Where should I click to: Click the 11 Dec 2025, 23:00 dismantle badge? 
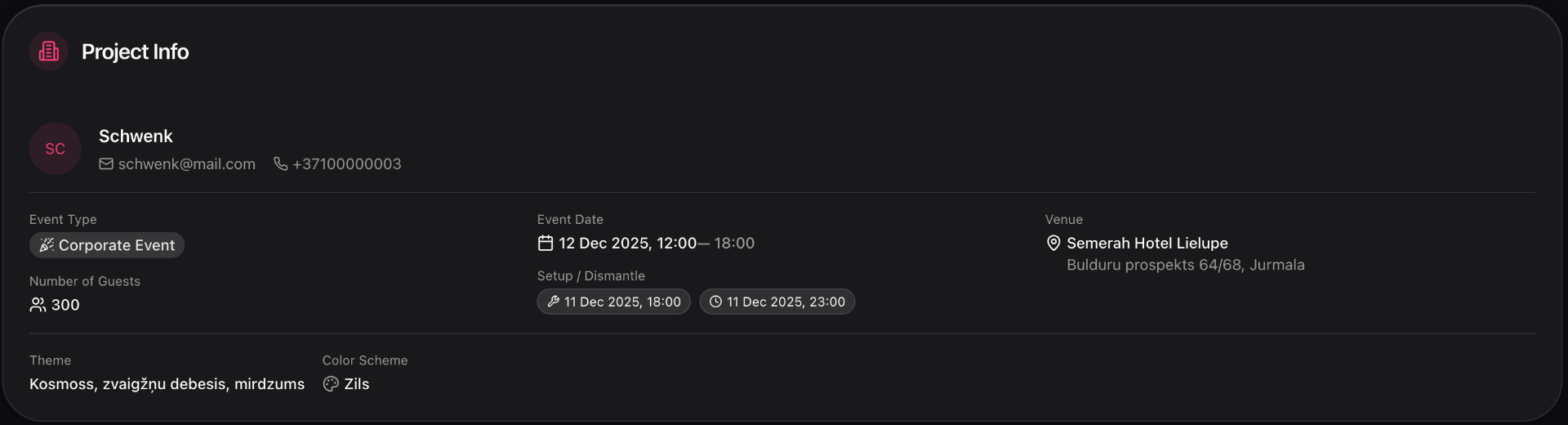click(x=777, y=302)
